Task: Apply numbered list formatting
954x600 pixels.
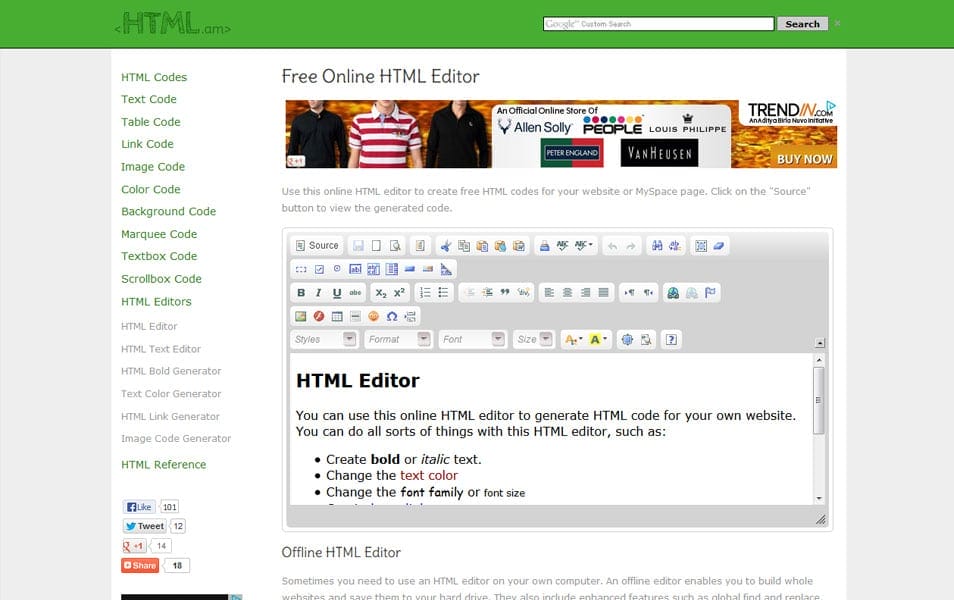Action: click(424, 291)
